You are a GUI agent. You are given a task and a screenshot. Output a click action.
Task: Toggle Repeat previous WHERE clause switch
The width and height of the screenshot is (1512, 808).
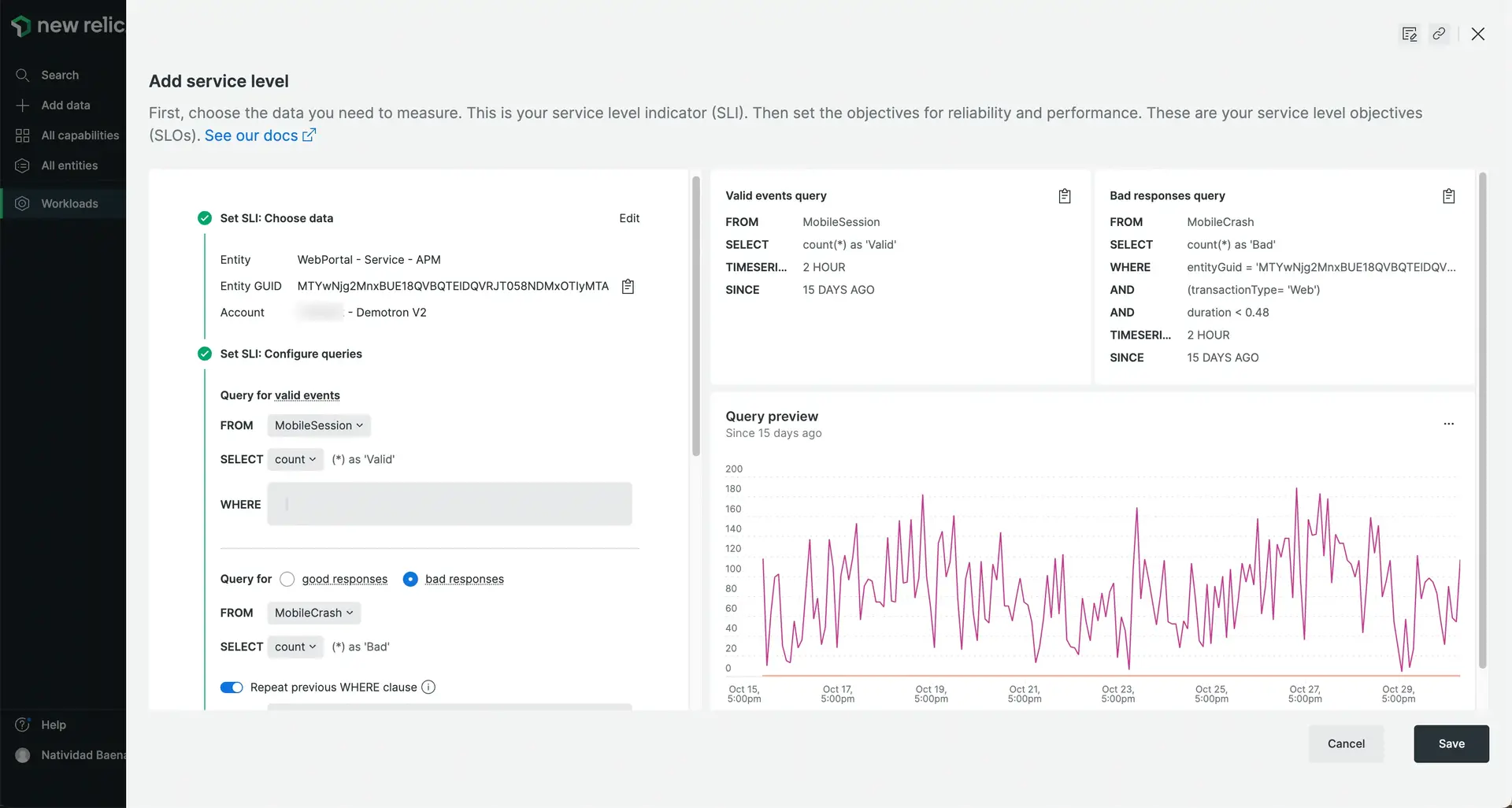(x=232, y=688)
